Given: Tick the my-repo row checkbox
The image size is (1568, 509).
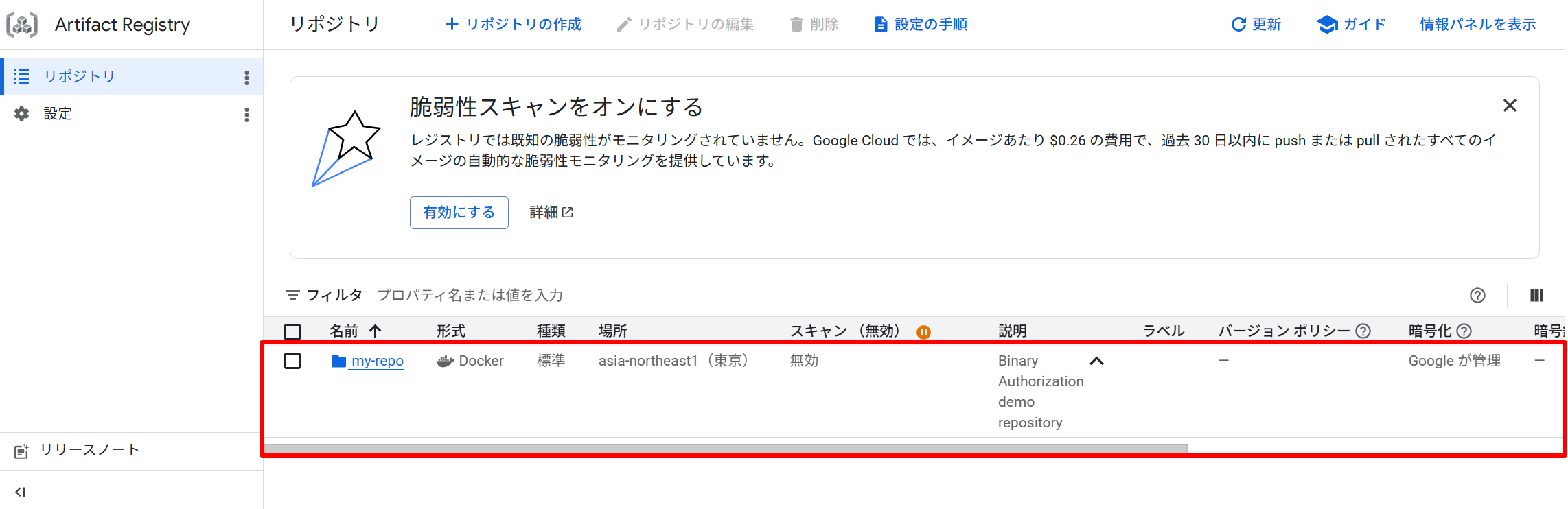Looking at the screenshot, I should click(292, 361).
